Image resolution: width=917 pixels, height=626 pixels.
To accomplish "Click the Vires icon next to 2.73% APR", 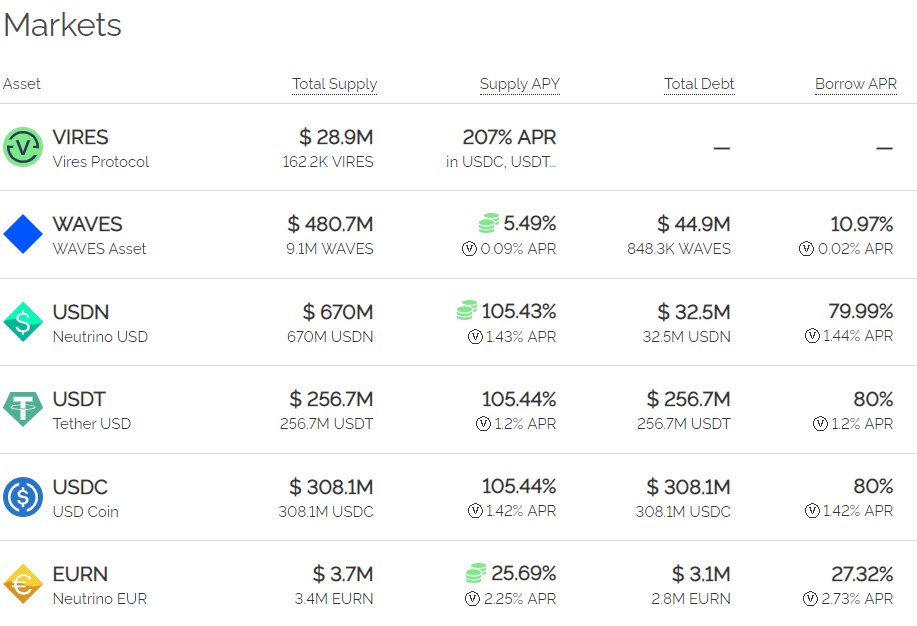I will 810,599.
